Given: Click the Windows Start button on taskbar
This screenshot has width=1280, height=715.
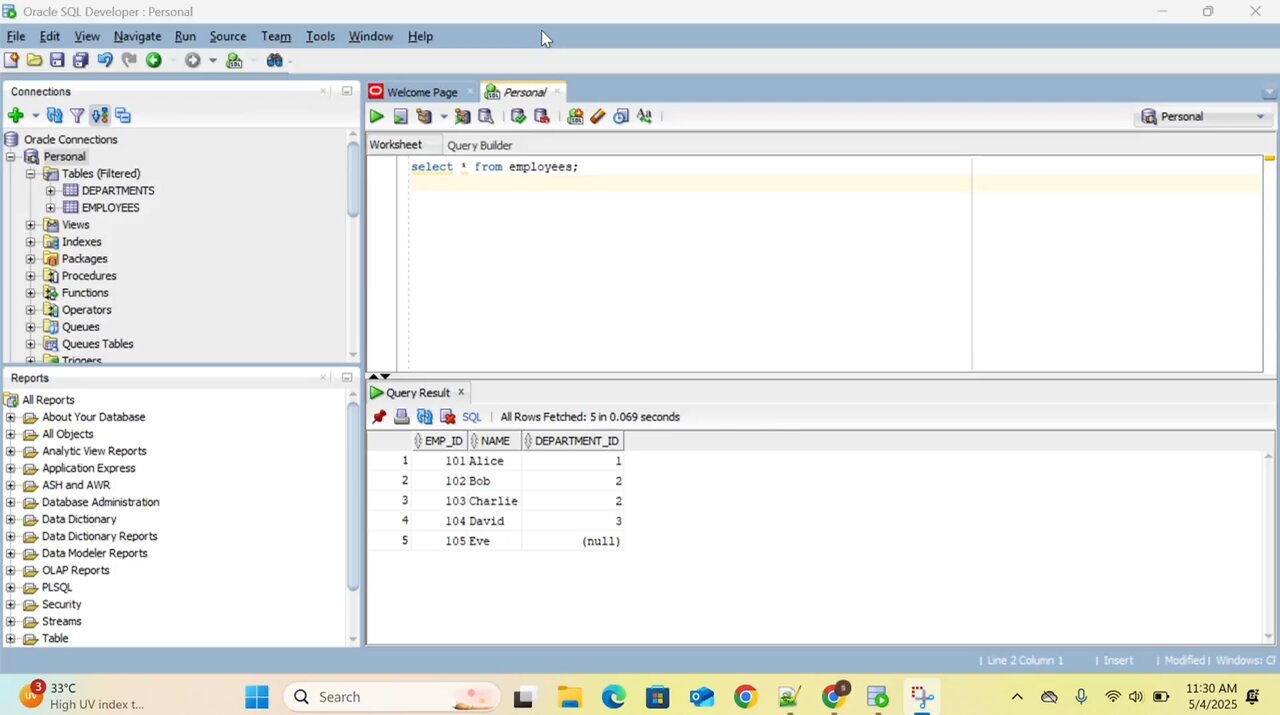Looking at the screenshot, I should pyautogui.click(x=257, y=697).
